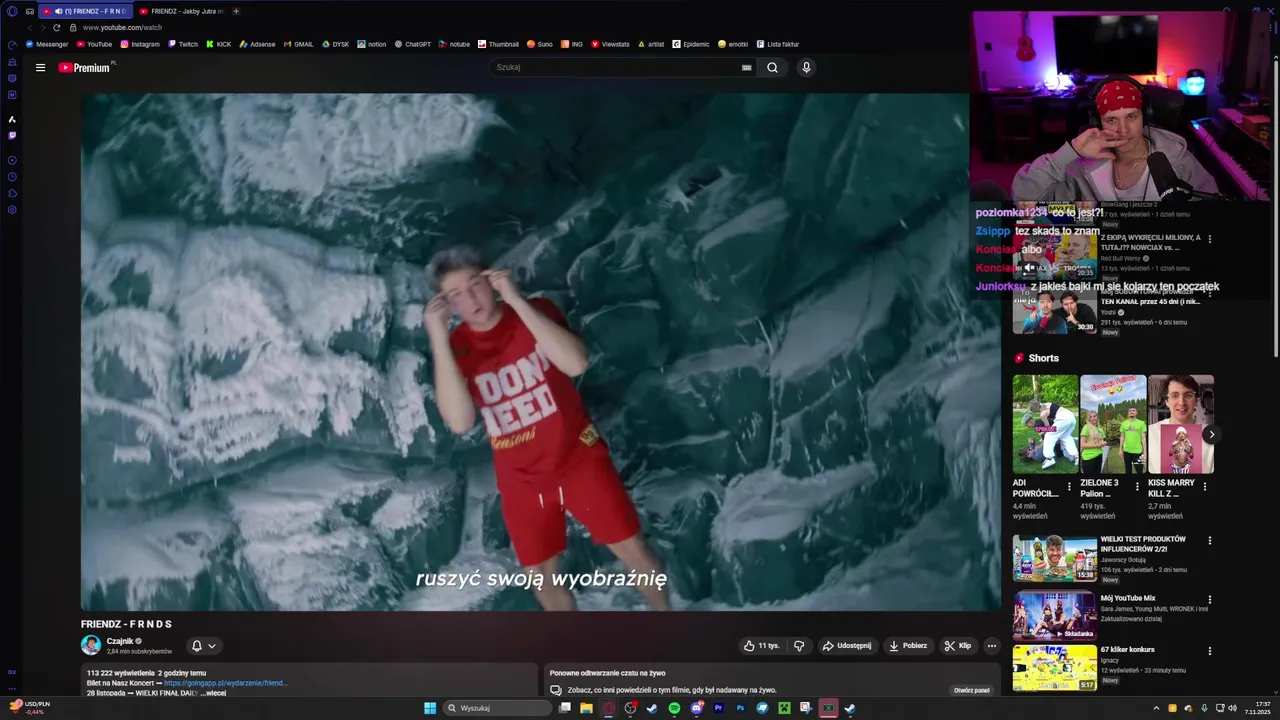Viewport: 1280px width, 720px height.
Task: Focus the Szukaj search field
Action: pos(615,67)
